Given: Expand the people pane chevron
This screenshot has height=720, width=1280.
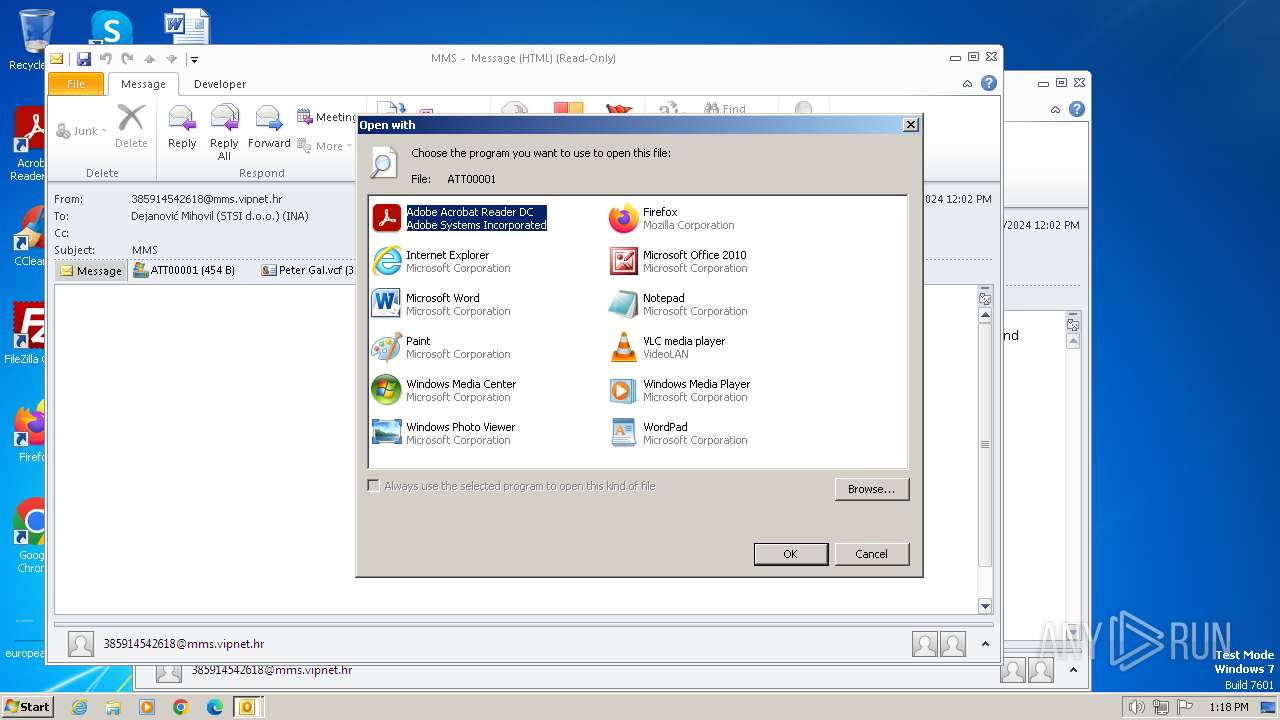Looking at the screenshot, I should pyautogui.click(x=985, y=644).
